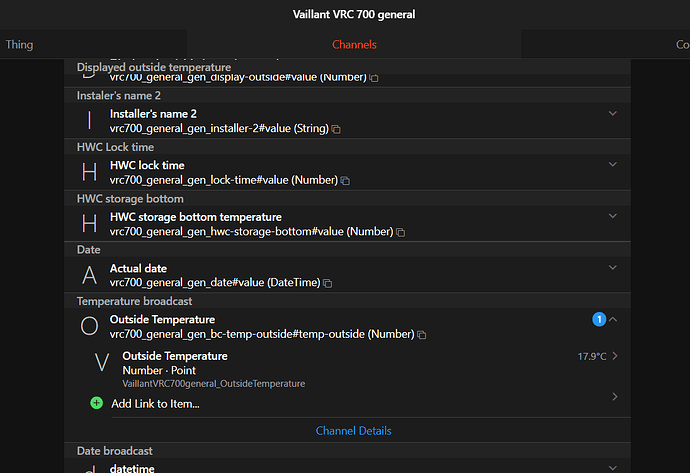The width and height of the screenshot is (690, 473).
Task: Click the Outside Temperature link count badge
Action: pos(599,319)
